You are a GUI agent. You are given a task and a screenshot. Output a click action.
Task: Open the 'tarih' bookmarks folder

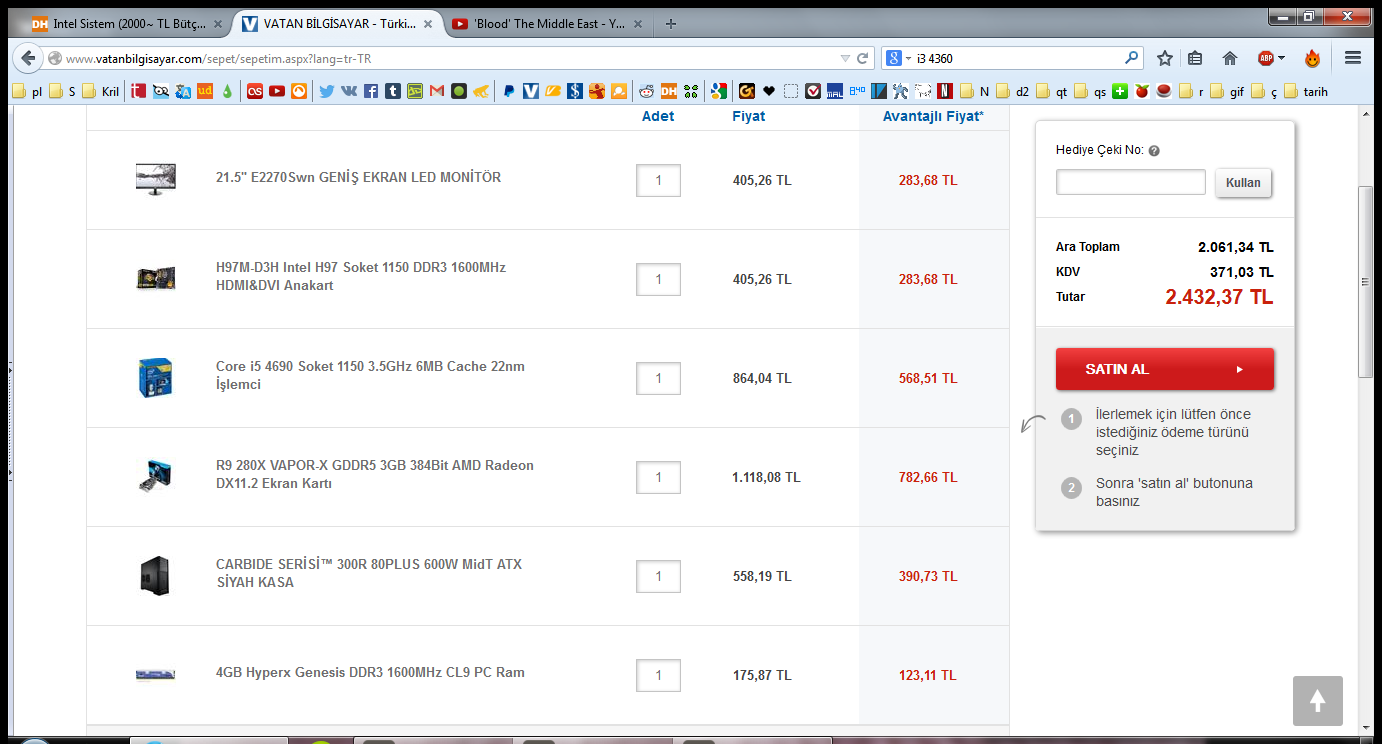[1306, 91]
